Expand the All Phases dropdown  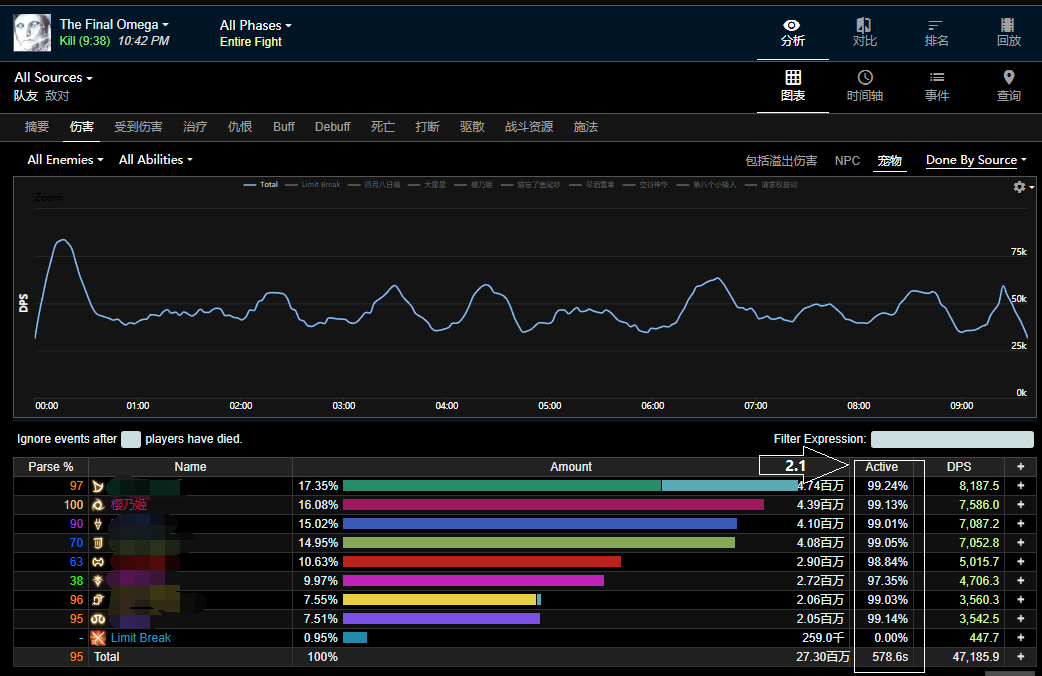[256, 25]
